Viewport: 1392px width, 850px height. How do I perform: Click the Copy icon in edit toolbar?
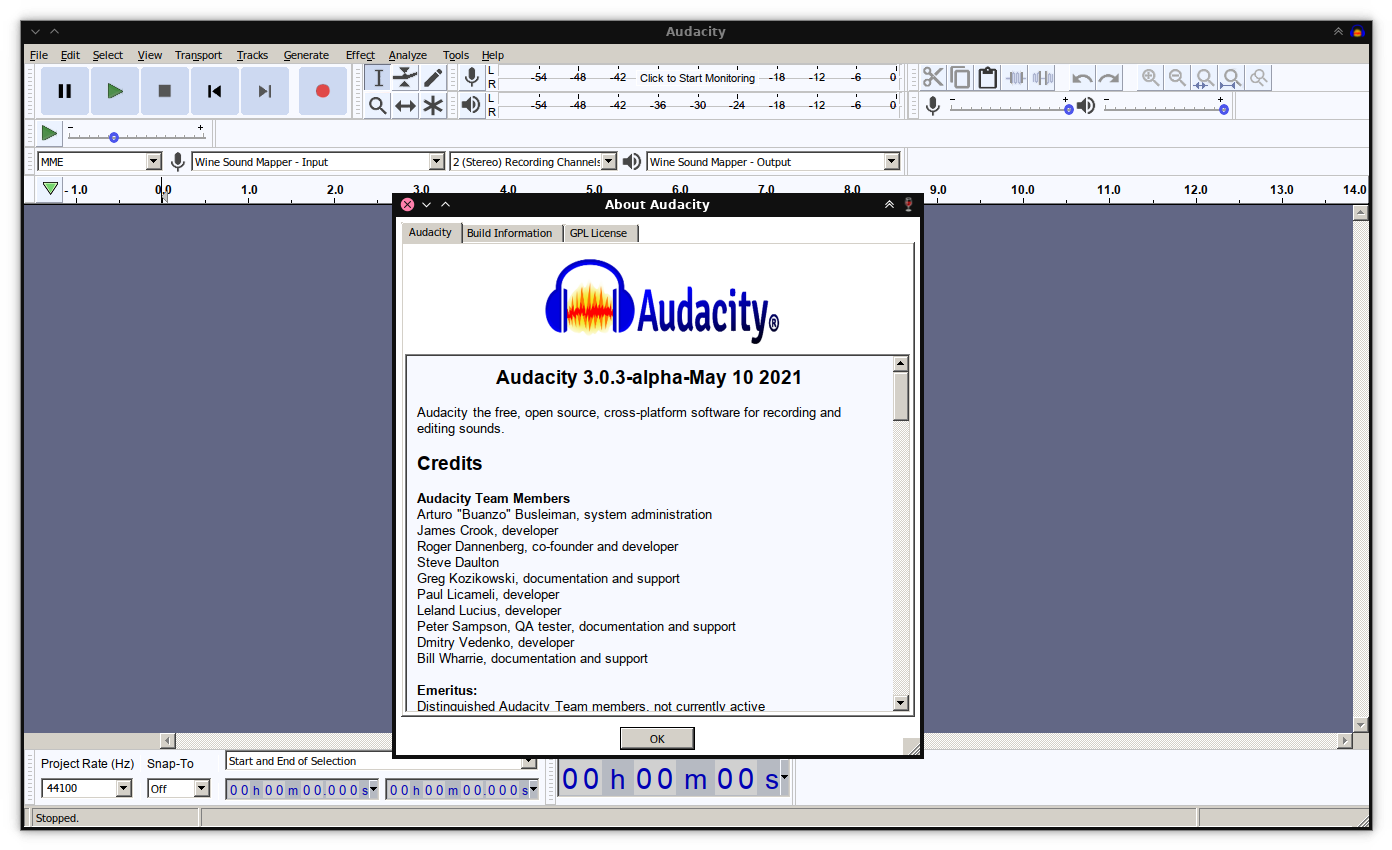point(960,78)
